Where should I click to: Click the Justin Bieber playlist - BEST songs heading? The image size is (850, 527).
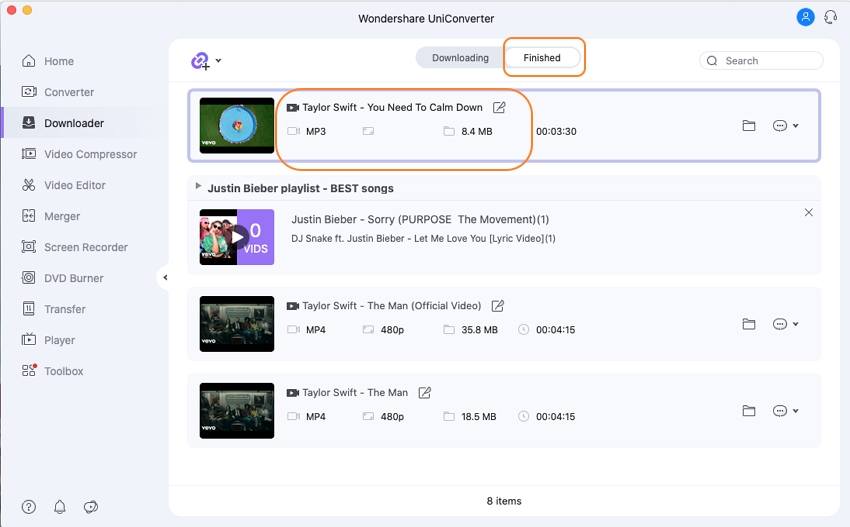coord(300,188)
